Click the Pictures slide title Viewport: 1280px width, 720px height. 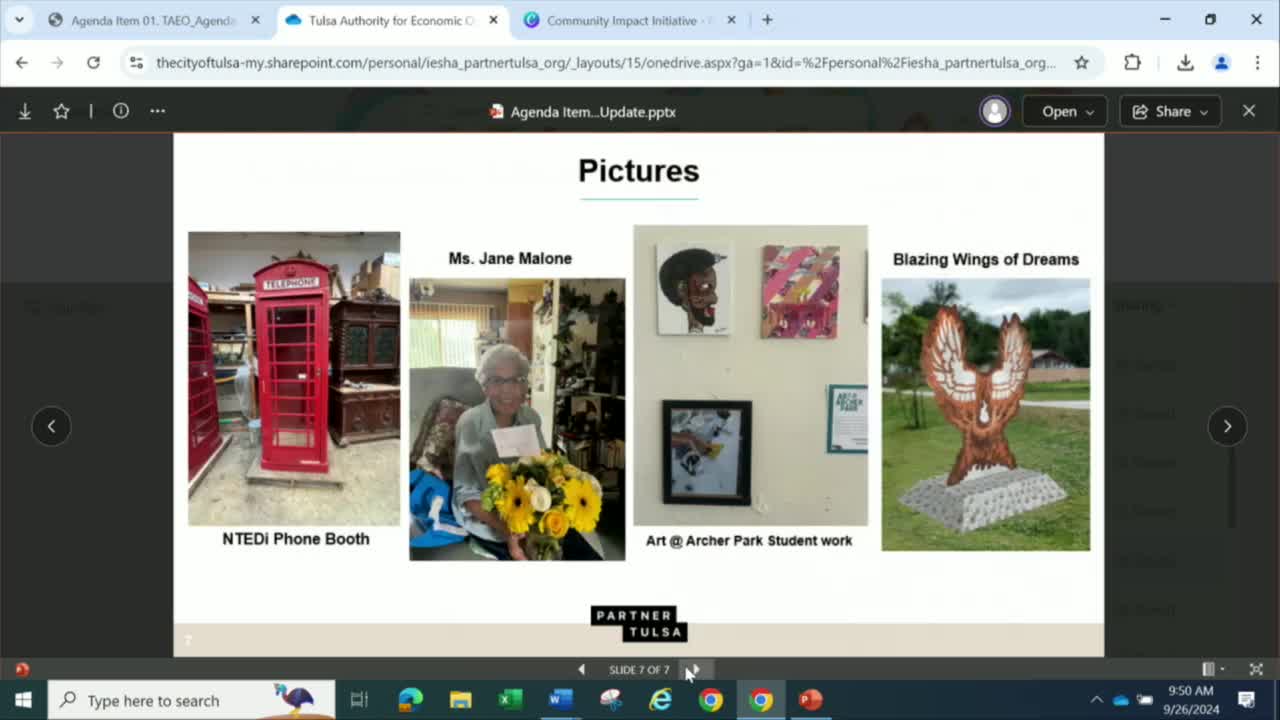639,171
